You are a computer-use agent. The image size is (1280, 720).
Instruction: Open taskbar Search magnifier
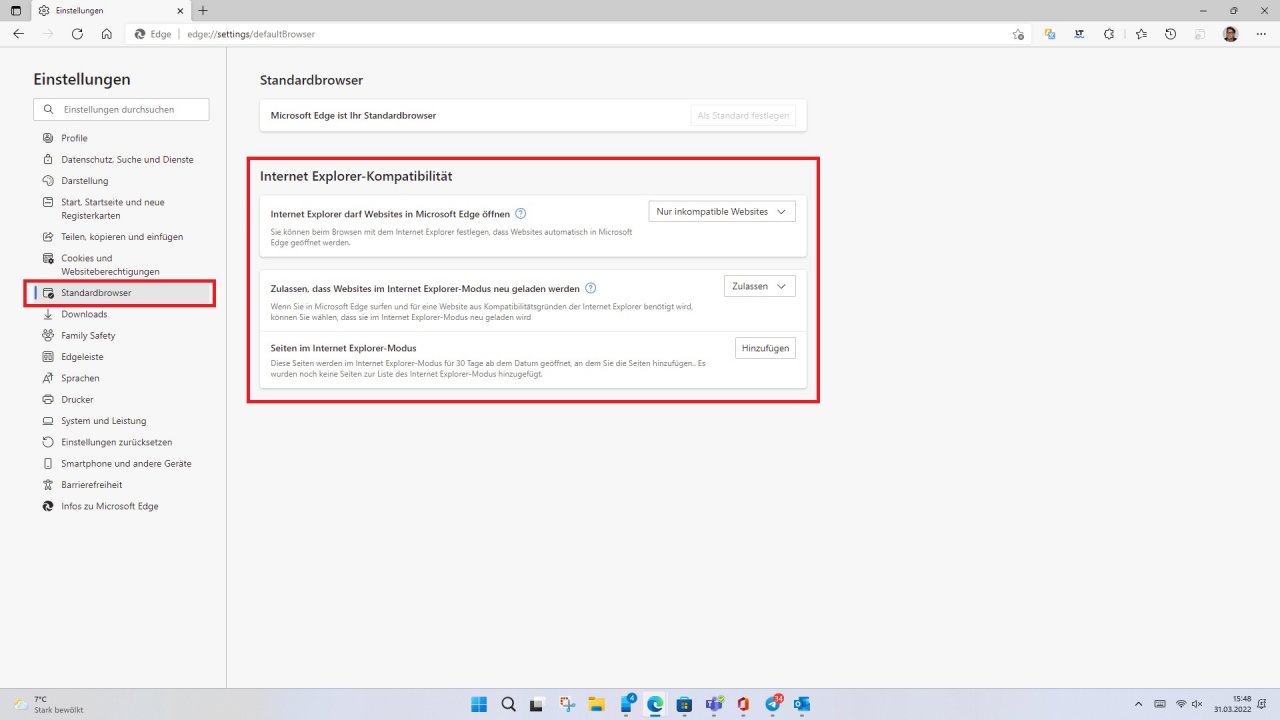(507, 704)
